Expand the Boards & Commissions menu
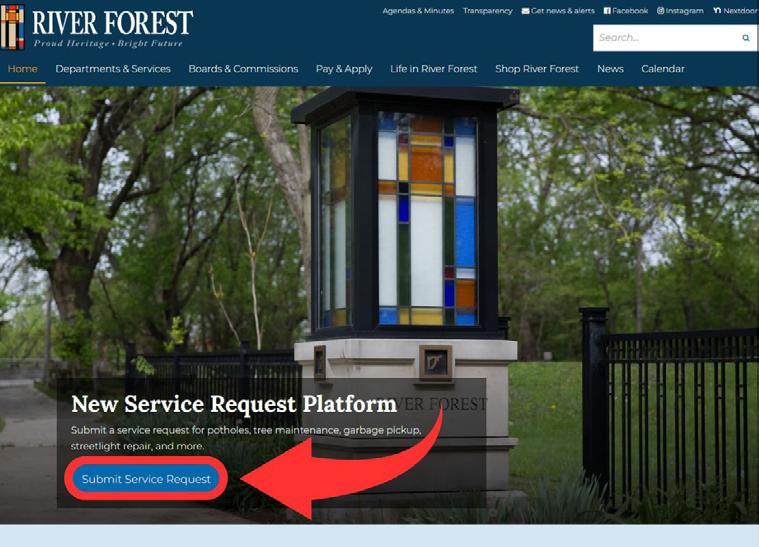This screenshot has width=759, height=547. pos(243,69)
